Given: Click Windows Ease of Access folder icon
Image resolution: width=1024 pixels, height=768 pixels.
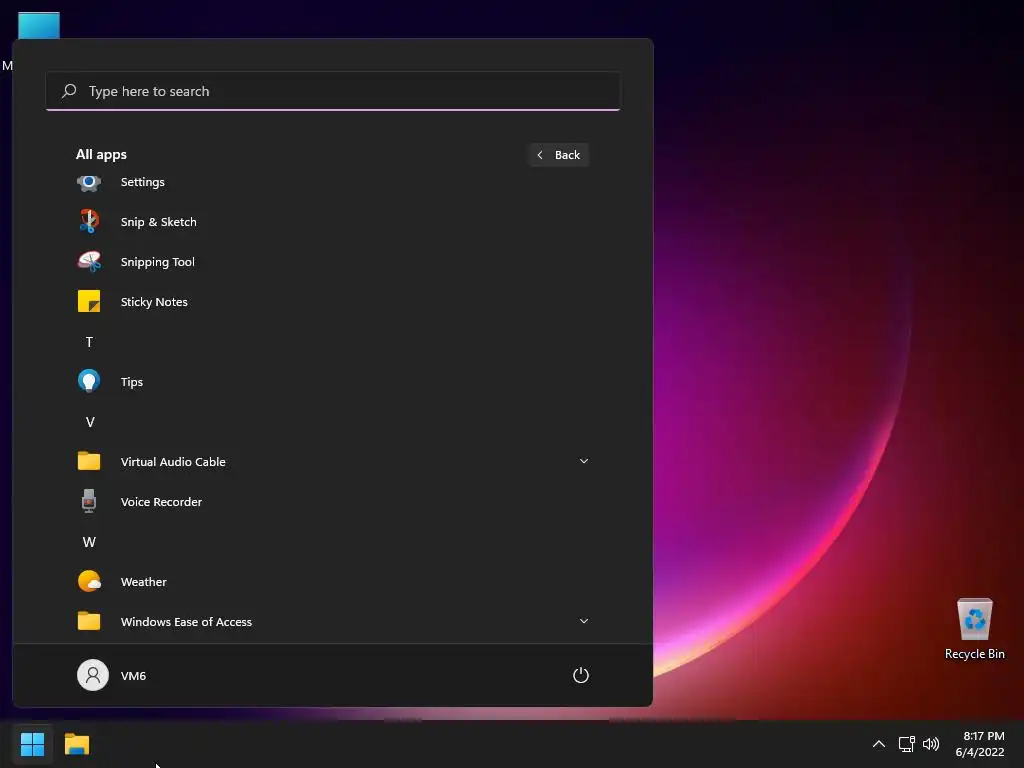Looking at the screenshot, I should pos(89,620).
